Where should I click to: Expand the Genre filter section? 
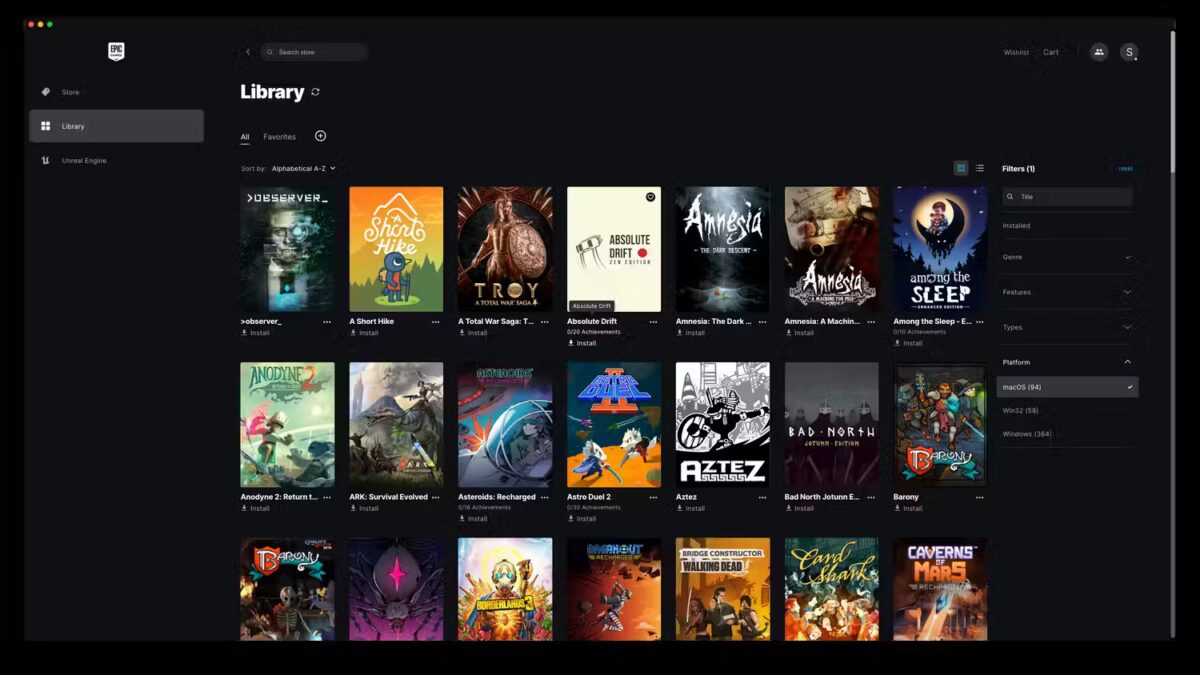pyautogui.click(x=1067, y=257)
